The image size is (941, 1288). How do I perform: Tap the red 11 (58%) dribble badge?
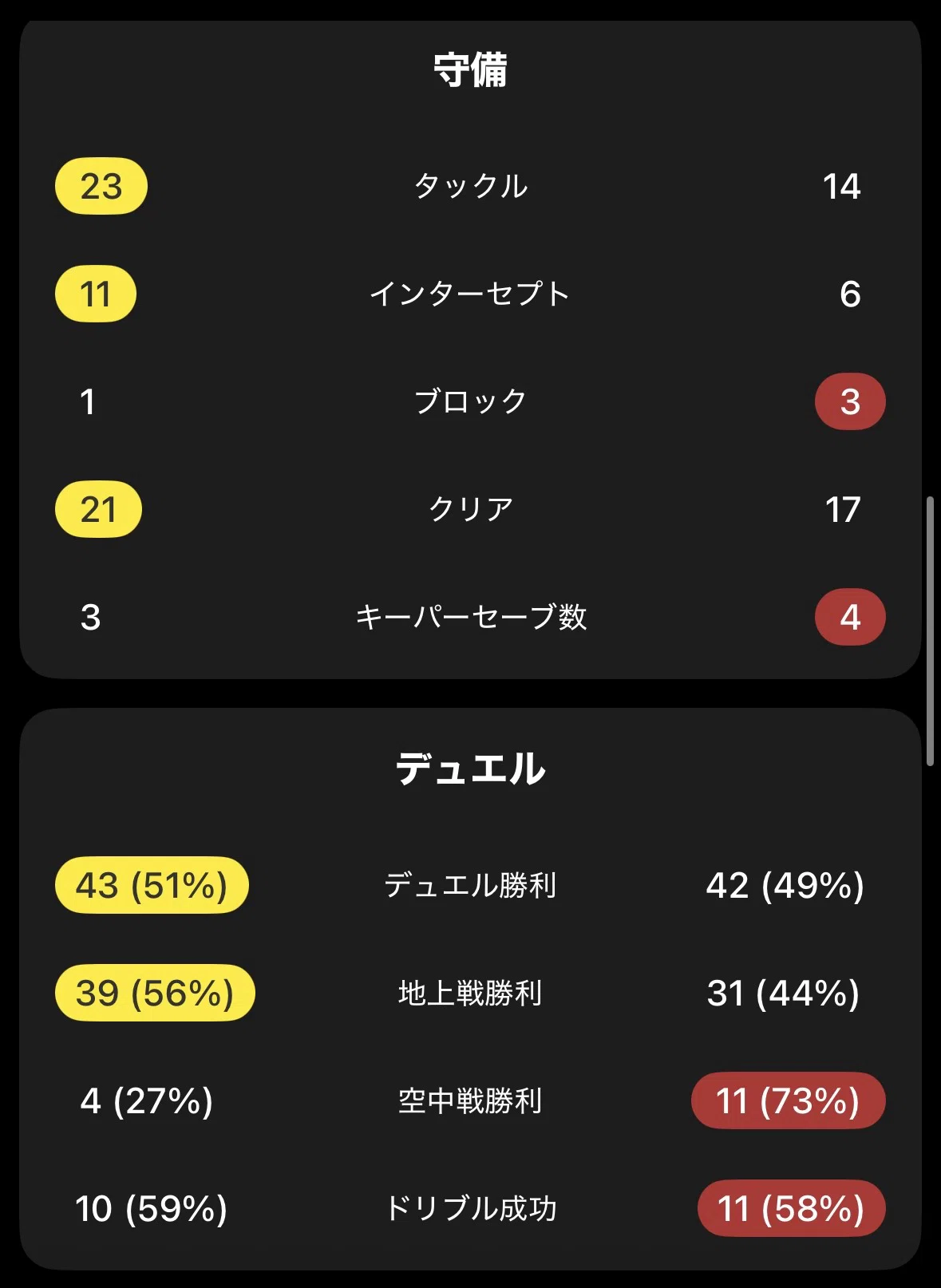point(792,1208)
